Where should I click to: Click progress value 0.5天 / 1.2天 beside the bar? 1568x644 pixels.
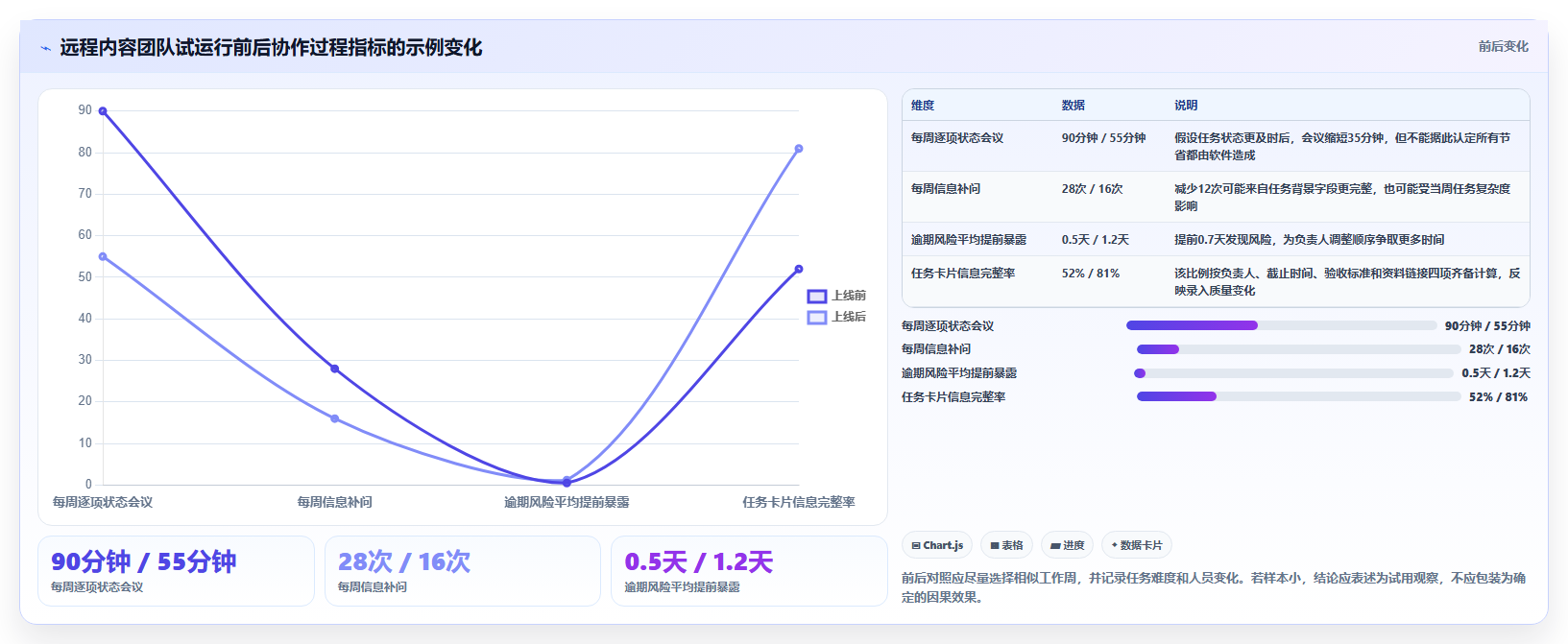click(x=1496, y=373)
